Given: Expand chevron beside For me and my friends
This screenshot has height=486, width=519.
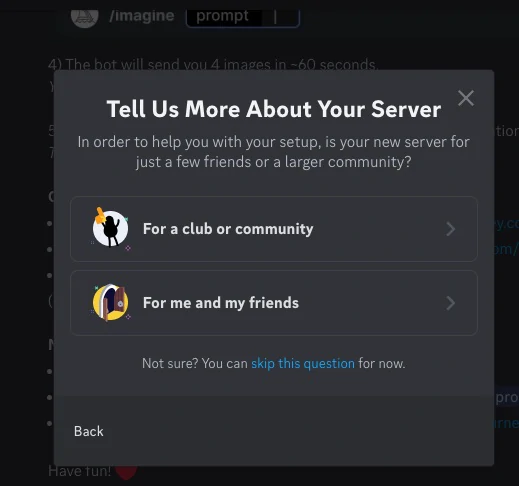Looking at the screenshot, I should [451, 303].
